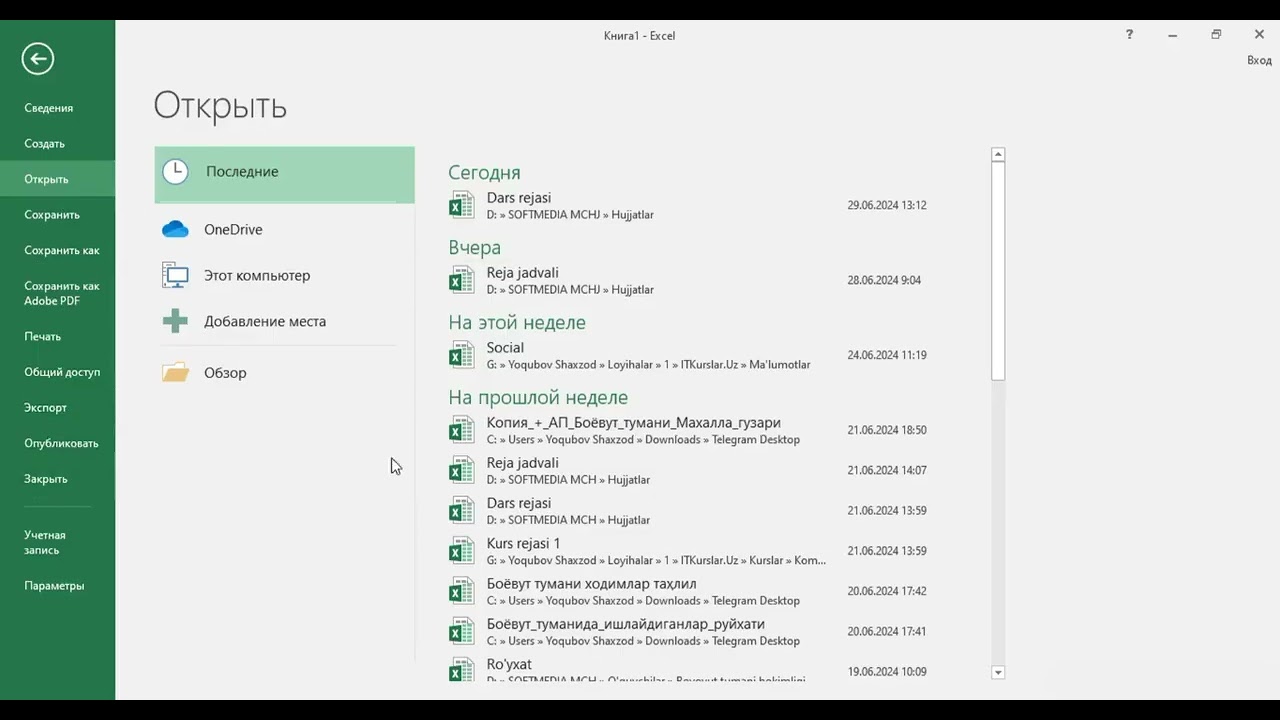The width and height of the screenshot is (1280, 720).
Task: Open the Сведения menu item
Action: (x=49, y=108)
